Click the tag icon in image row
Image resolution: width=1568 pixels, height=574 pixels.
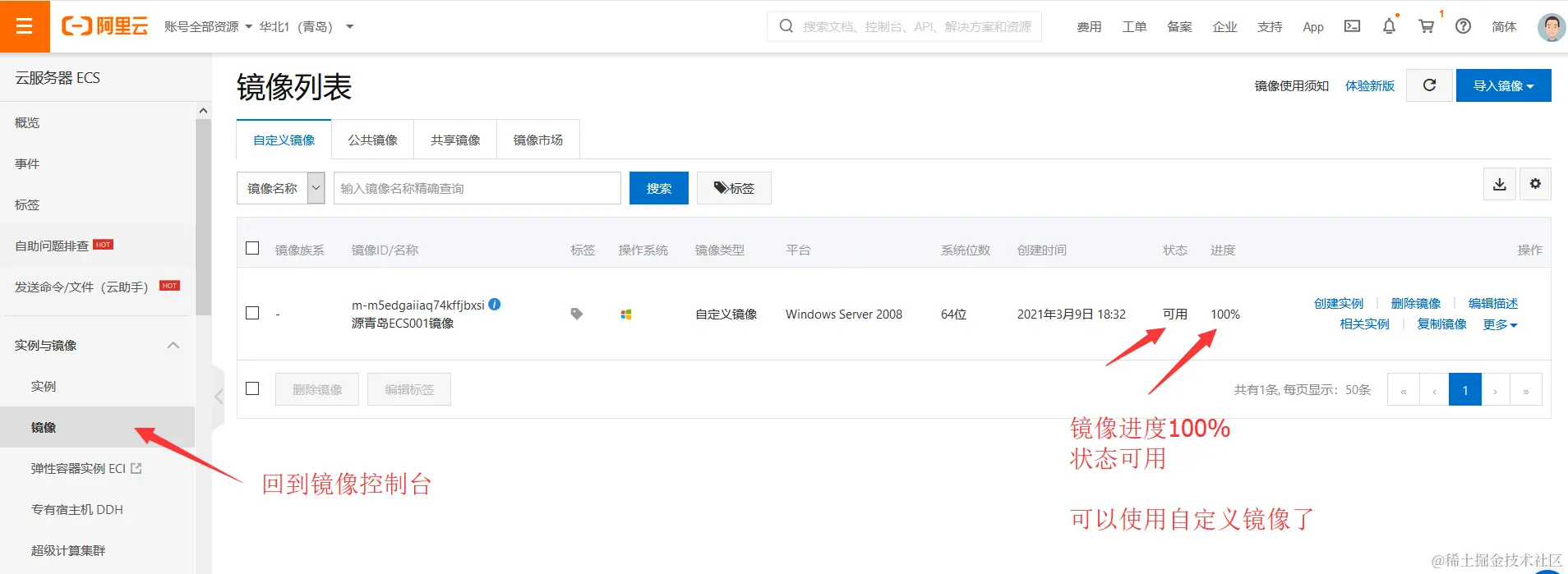coord(577,314)
